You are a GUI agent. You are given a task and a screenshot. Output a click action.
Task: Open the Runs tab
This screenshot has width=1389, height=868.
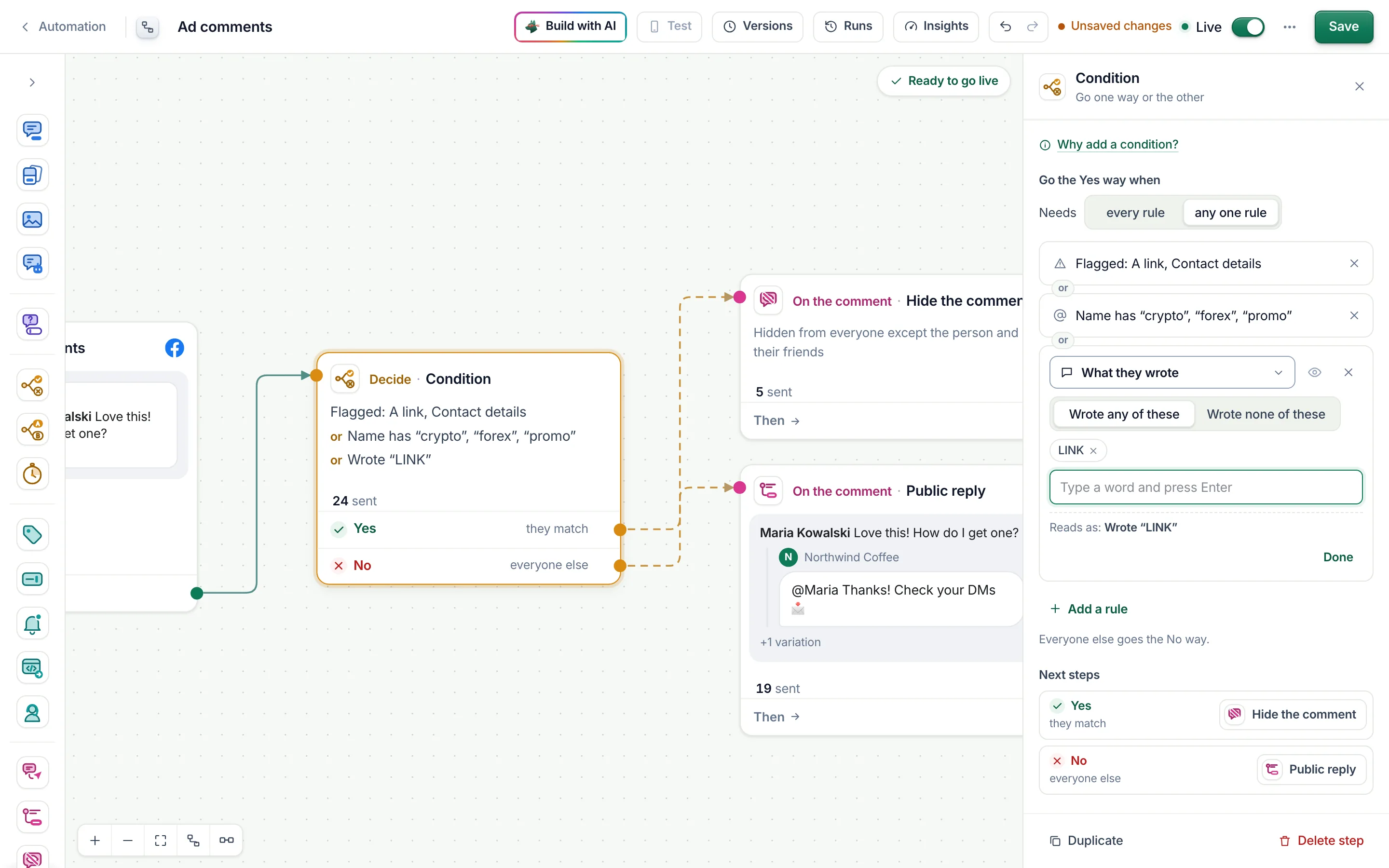pyautogui.click(x=848, y=27)
